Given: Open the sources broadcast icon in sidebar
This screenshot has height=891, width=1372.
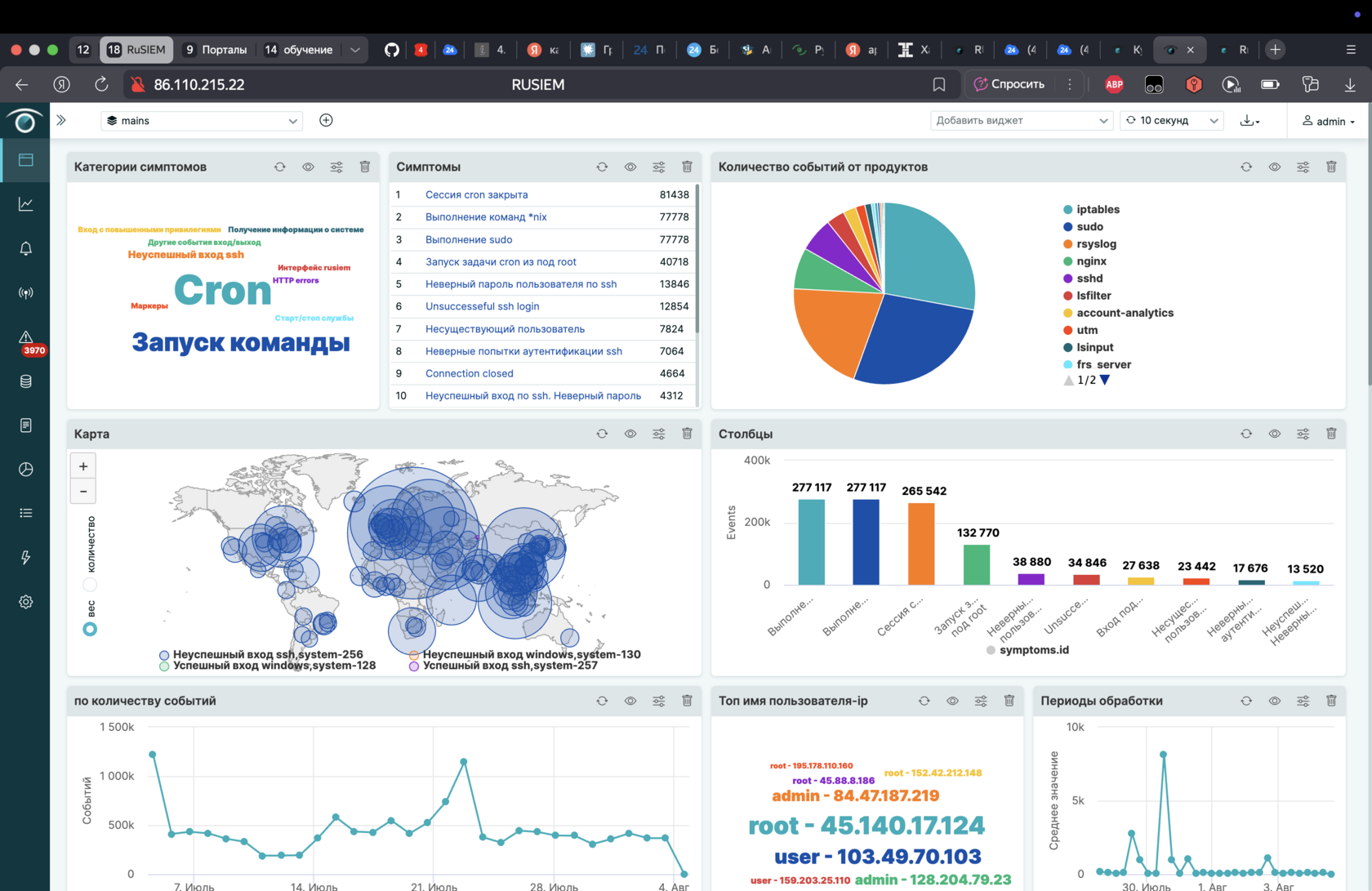Looking at the screenshot, I should point(25,292).
